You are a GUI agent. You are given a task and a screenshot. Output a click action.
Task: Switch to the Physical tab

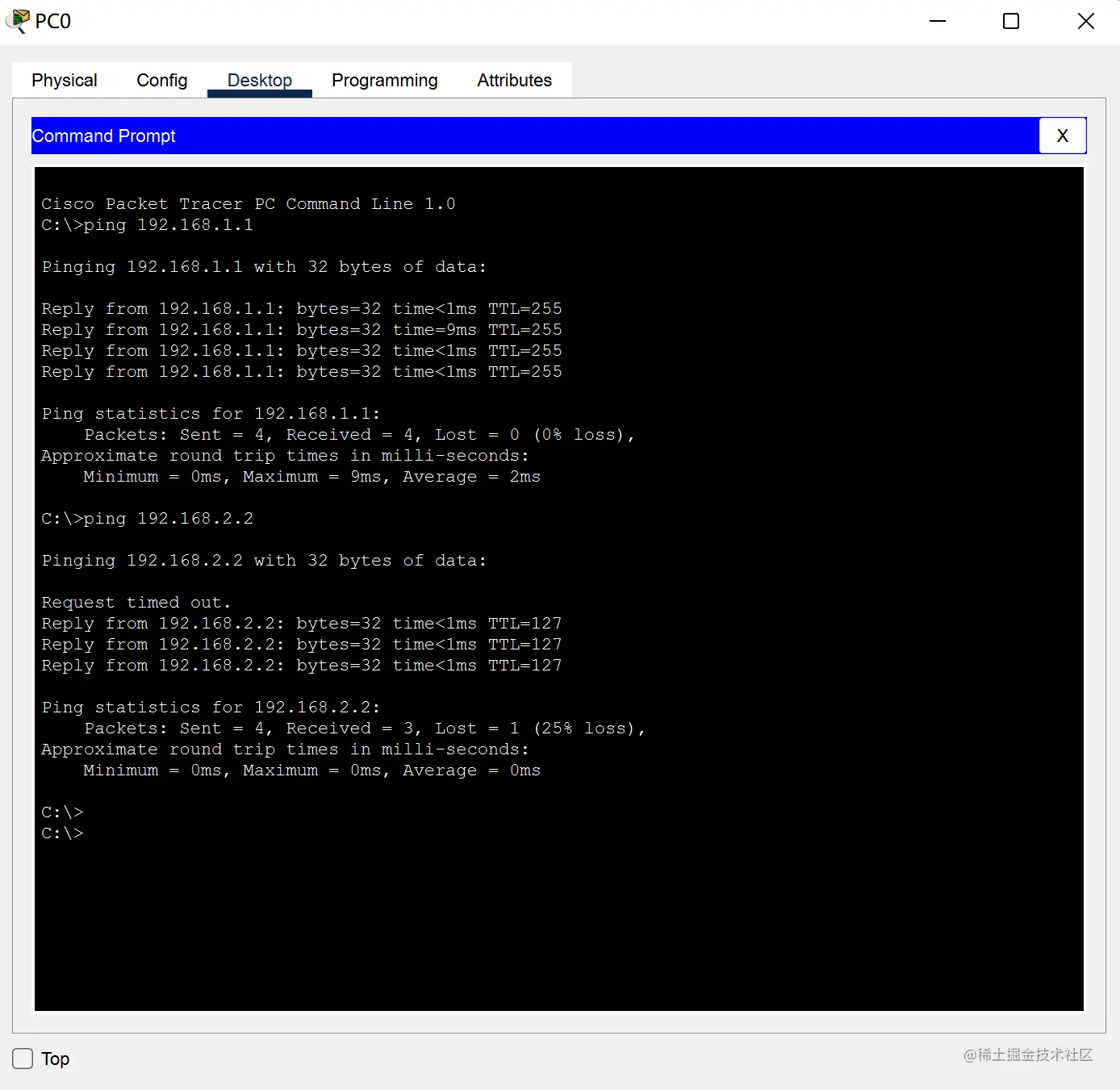(x=65, y=81)
